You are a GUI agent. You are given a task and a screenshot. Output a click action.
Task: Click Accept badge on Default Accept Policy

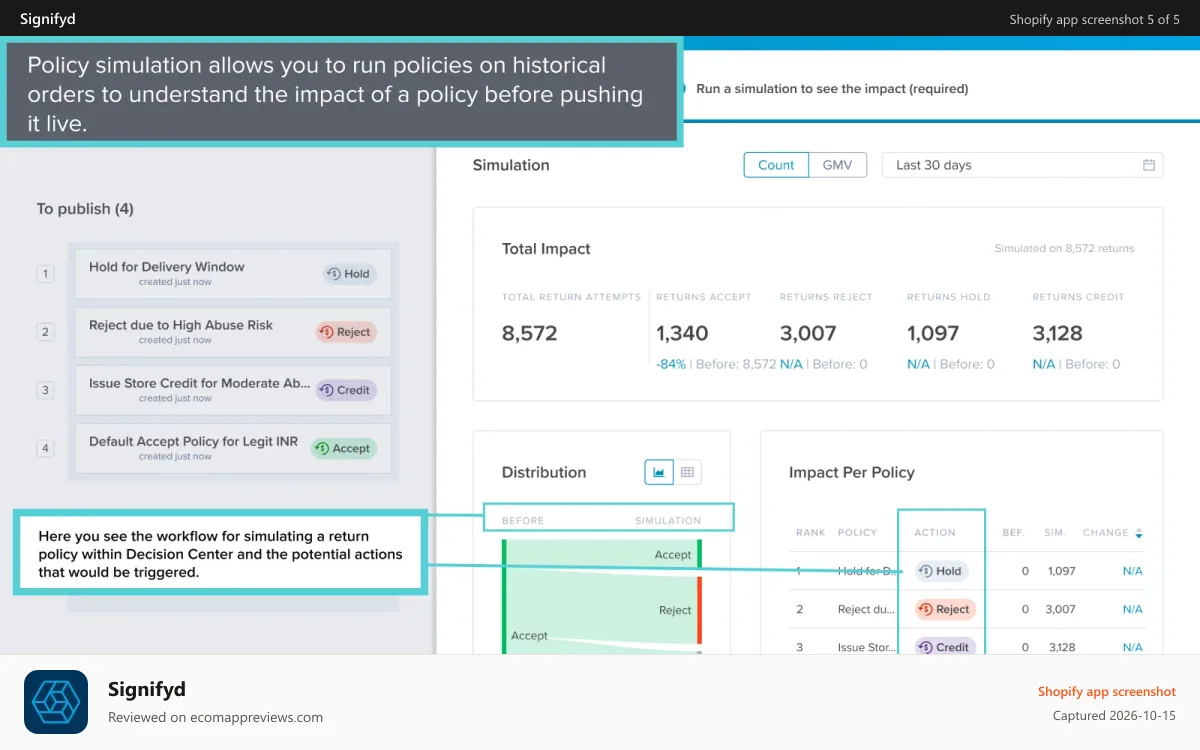343,448
